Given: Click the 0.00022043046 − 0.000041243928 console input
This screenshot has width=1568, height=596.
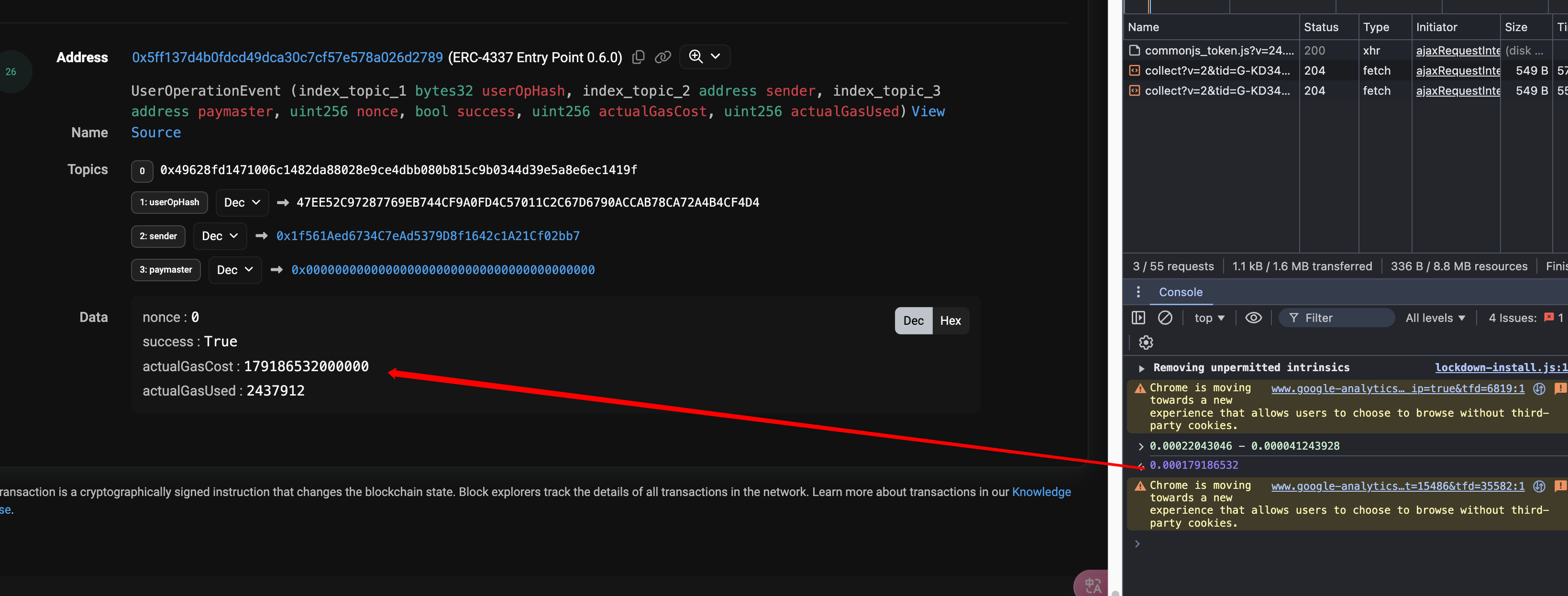Looking at the screenshot, I should (1244, 446).
